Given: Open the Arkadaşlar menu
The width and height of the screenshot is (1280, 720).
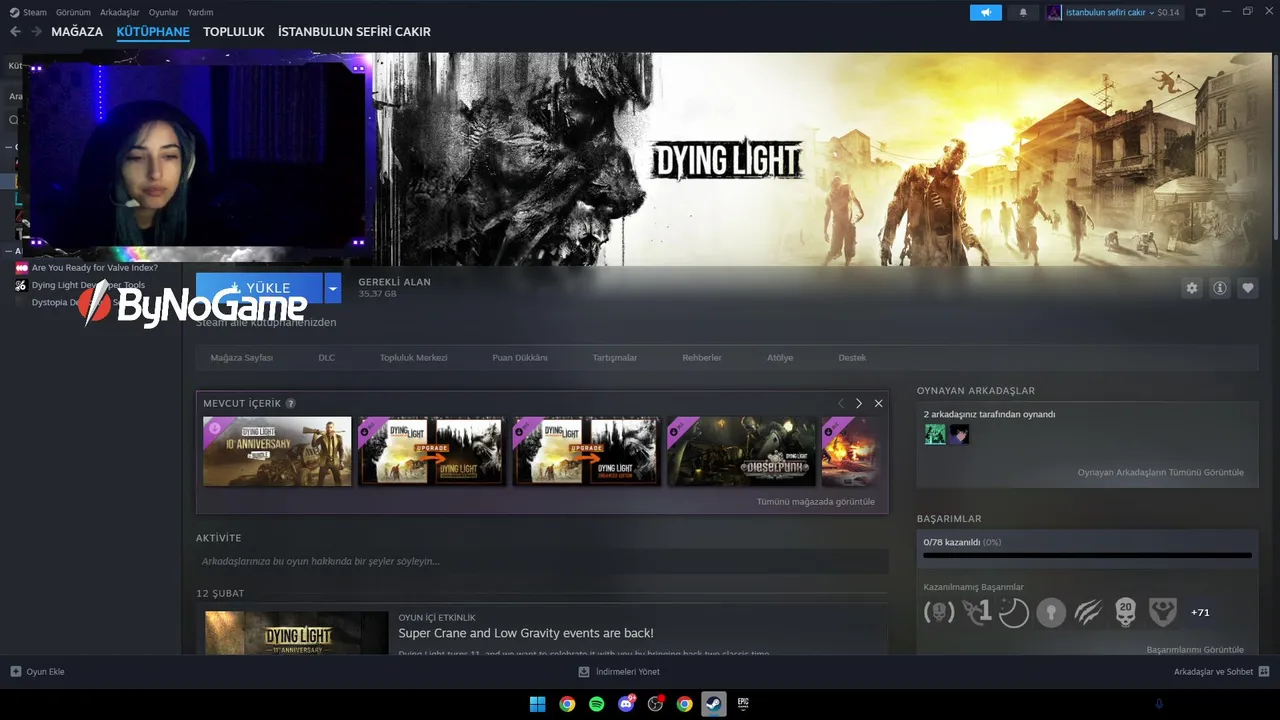Looking at the screenshot, I should coord(120,12).
